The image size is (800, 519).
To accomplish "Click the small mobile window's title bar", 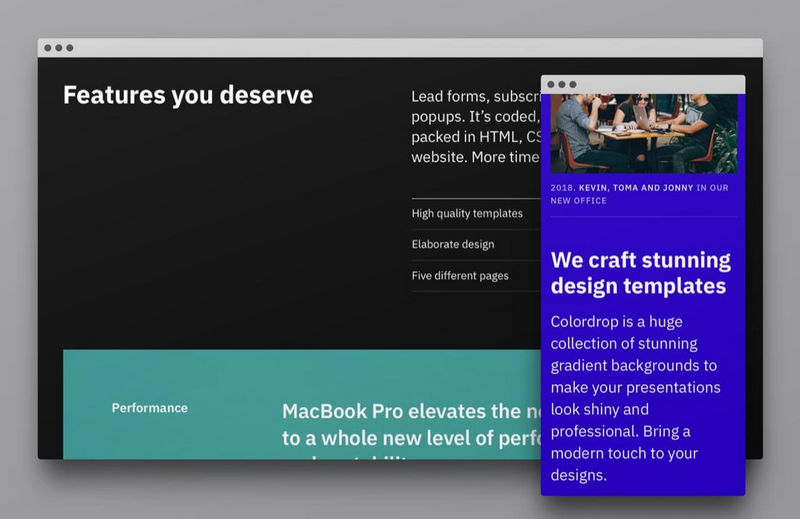I will click(x=660, y=84).
